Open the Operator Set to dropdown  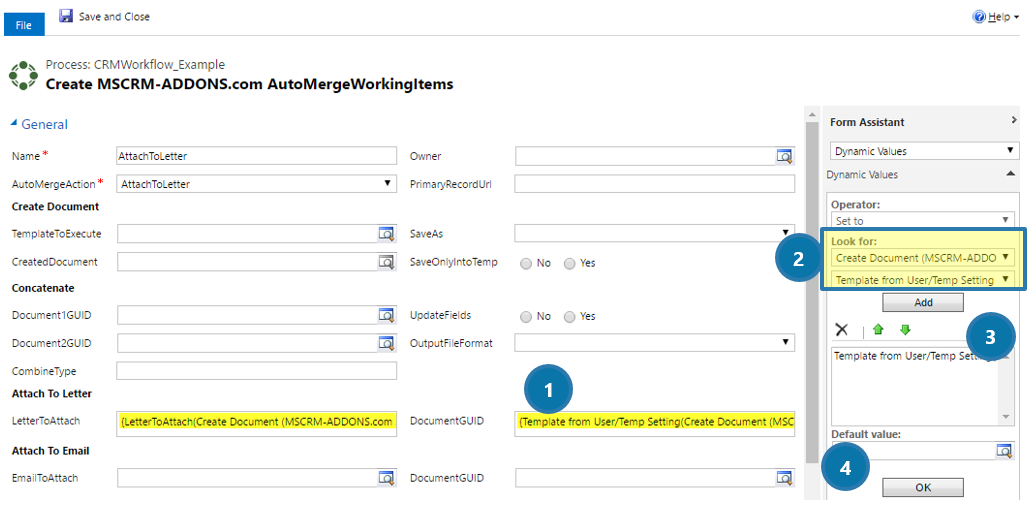922,221
